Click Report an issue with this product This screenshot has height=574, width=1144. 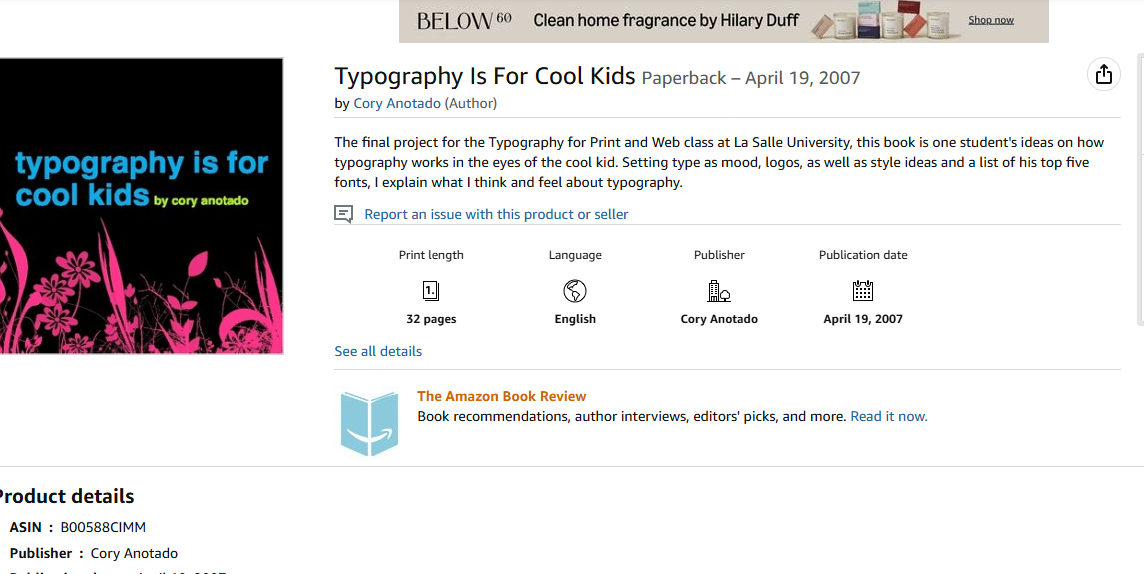pyautogui.click(x=496, y=214)
